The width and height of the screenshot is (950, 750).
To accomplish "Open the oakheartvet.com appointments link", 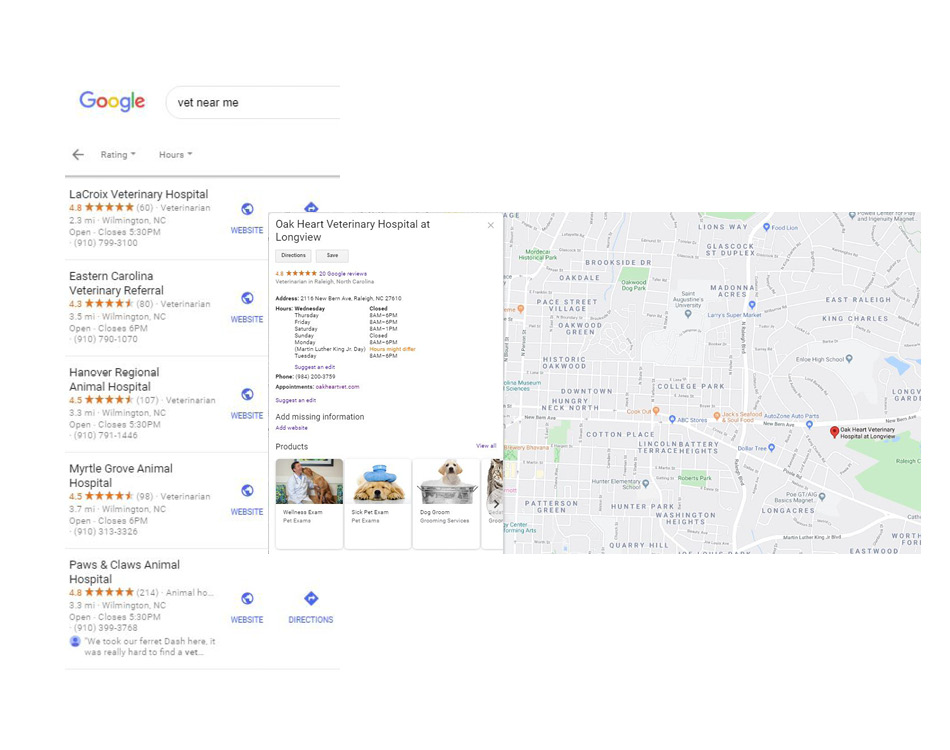I will coord(337,387).
